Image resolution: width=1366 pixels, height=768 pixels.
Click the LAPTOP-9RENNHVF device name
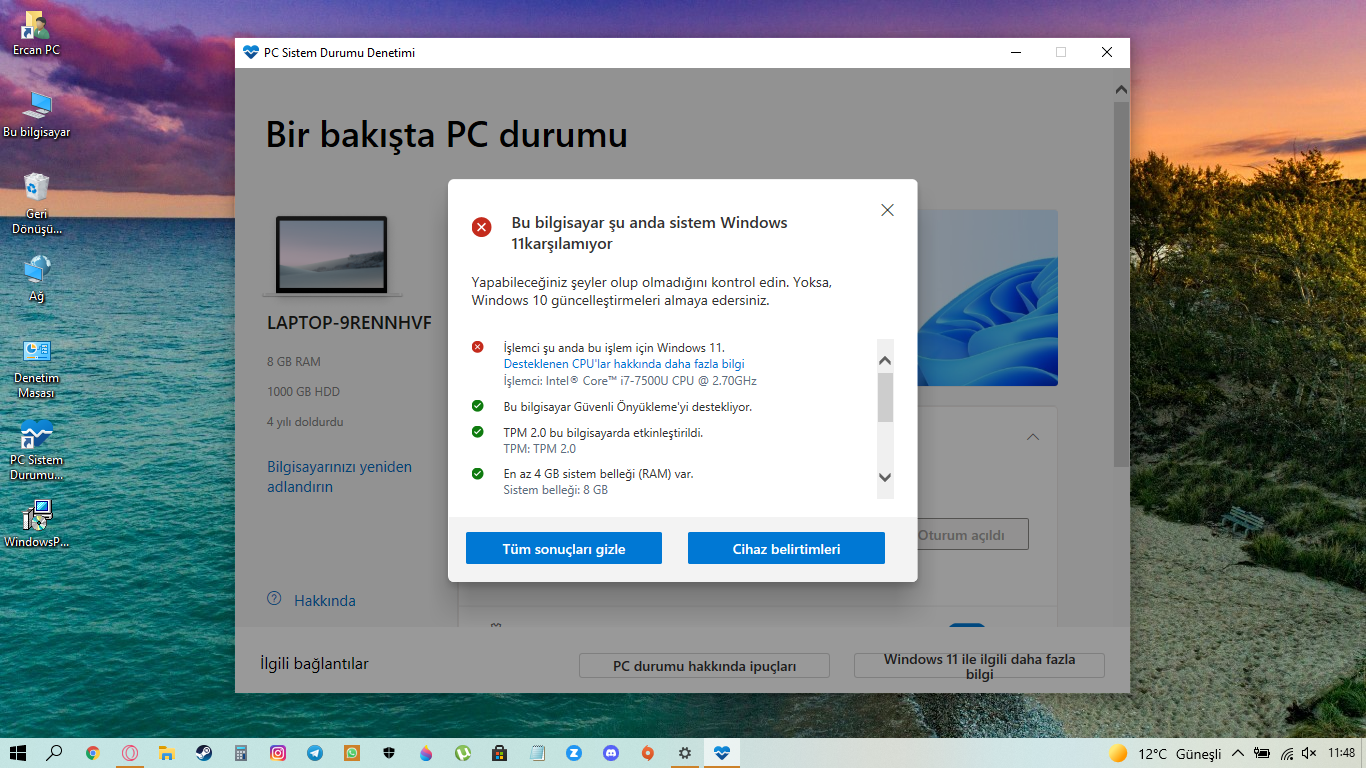point(349,323)
